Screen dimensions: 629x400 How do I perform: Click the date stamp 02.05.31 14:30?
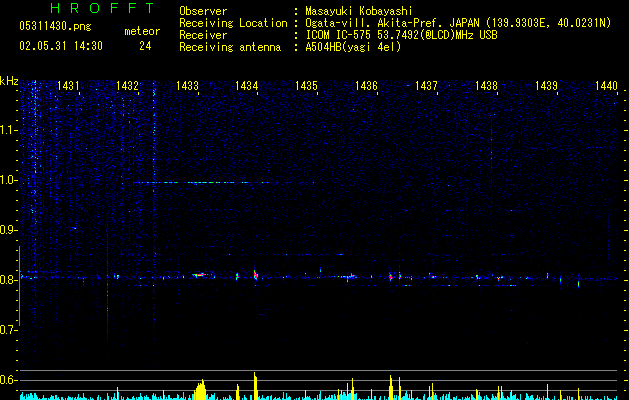pos(61,46)
